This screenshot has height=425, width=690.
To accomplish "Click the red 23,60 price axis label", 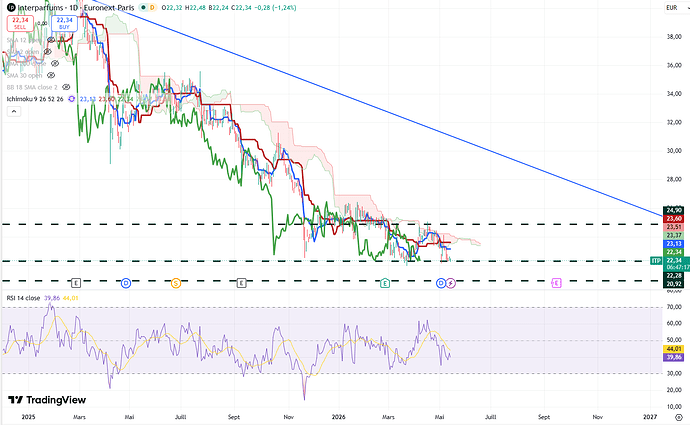I will pos(674,219).
